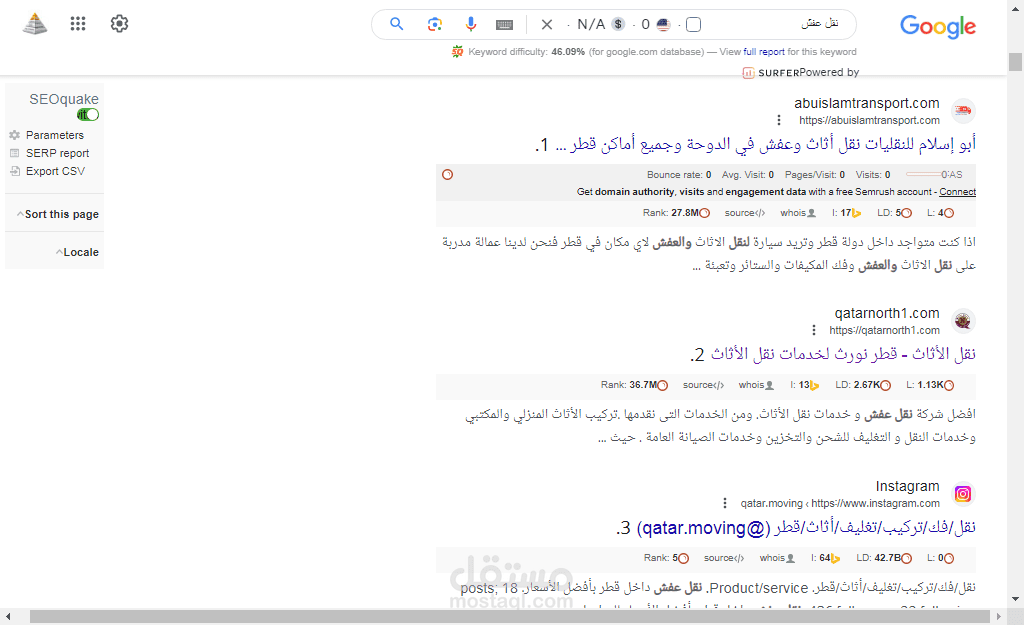
Task: Click L: 4 parameter
Action: pyautogui.click(x=940, y=213)
